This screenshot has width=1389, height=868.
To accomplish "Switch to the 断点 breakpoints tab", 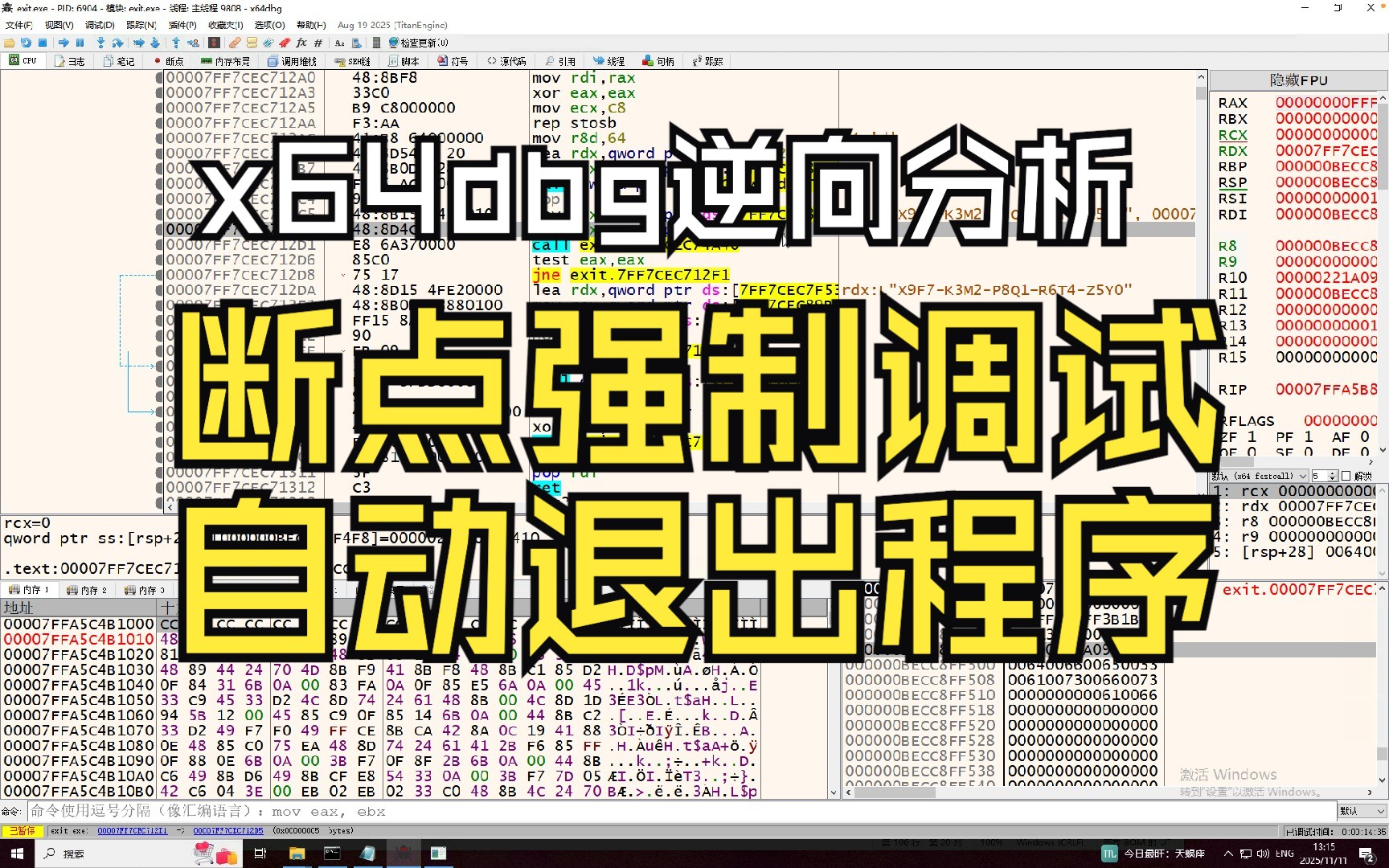I will (x=169, y=61).
